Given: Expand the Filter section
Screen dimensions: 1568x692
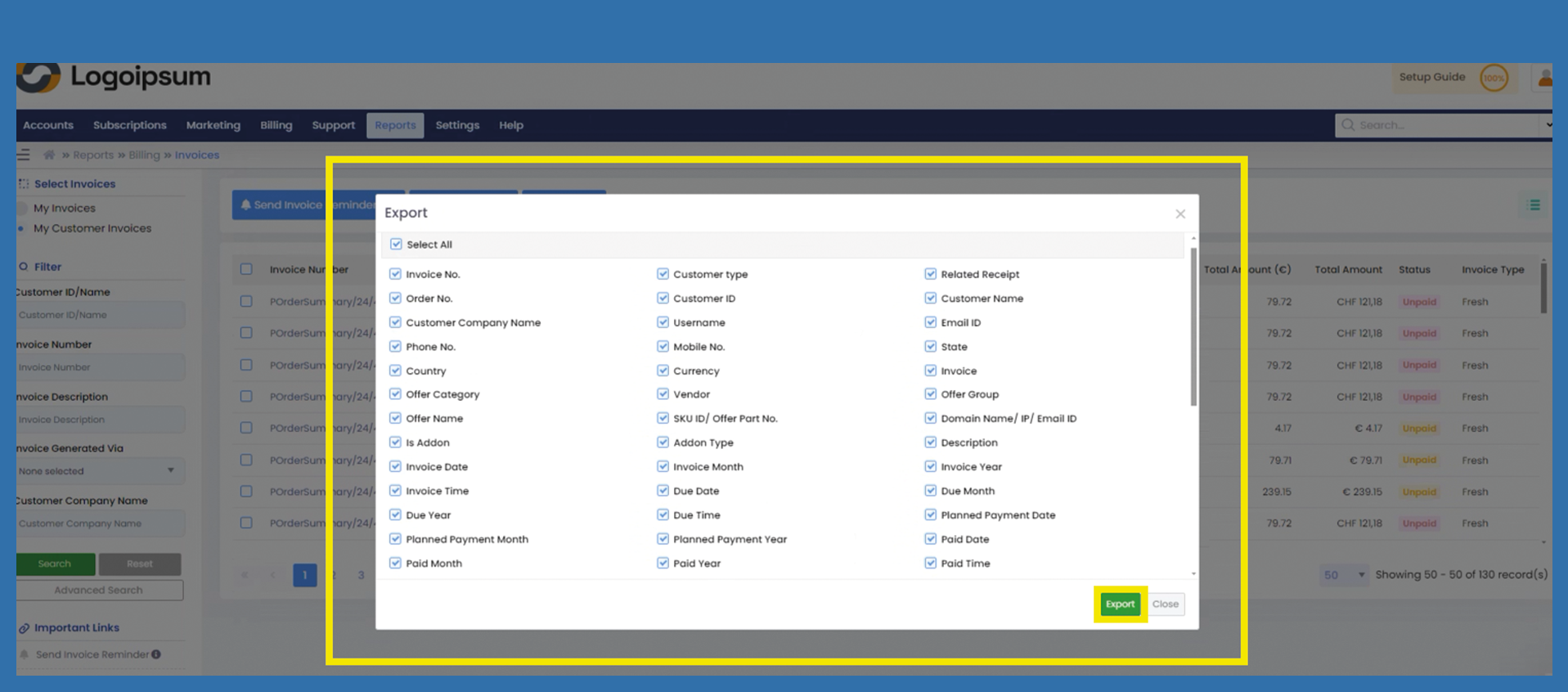Looking at the screenshot, I should click(x=47, y=267).
